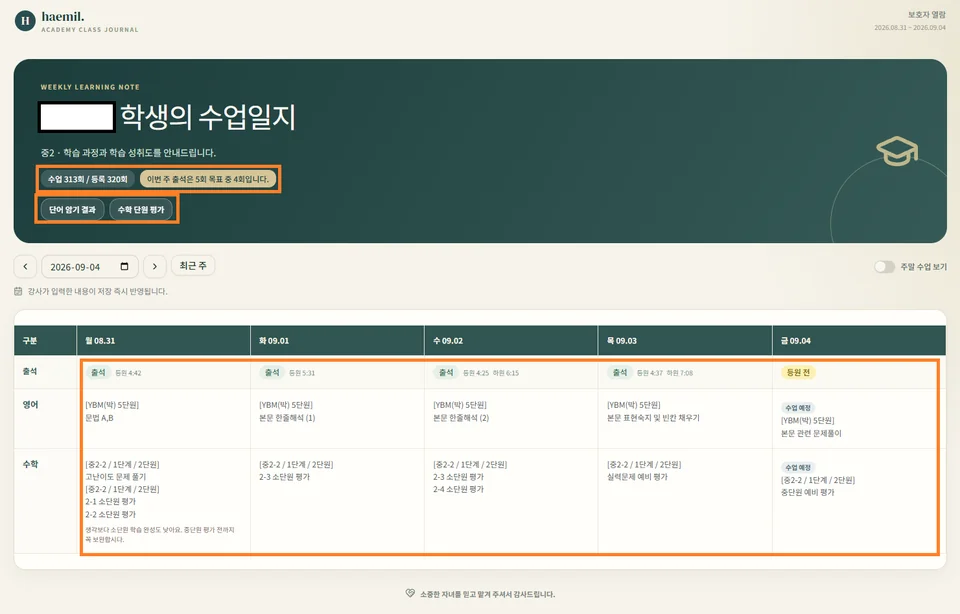Click the graduation cap icon in banner
The width and height of the screenshot is (960, 614).
(897, 151)
